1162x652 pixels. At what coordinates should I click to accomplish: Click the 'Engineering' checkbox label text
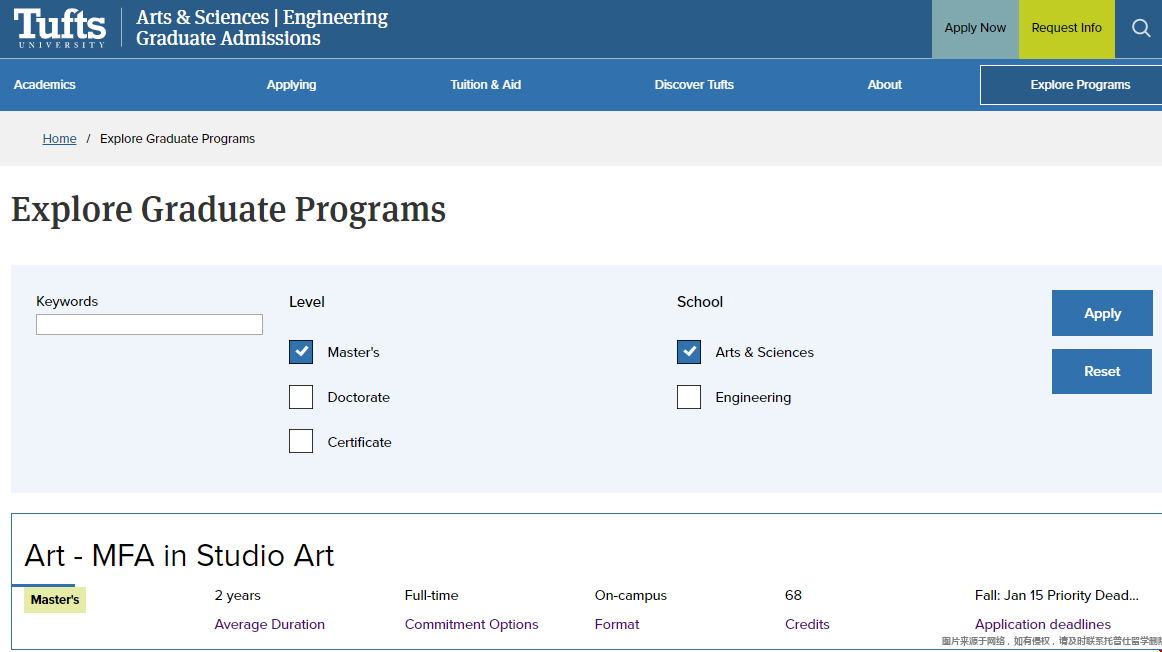click(x=753, y=398)
